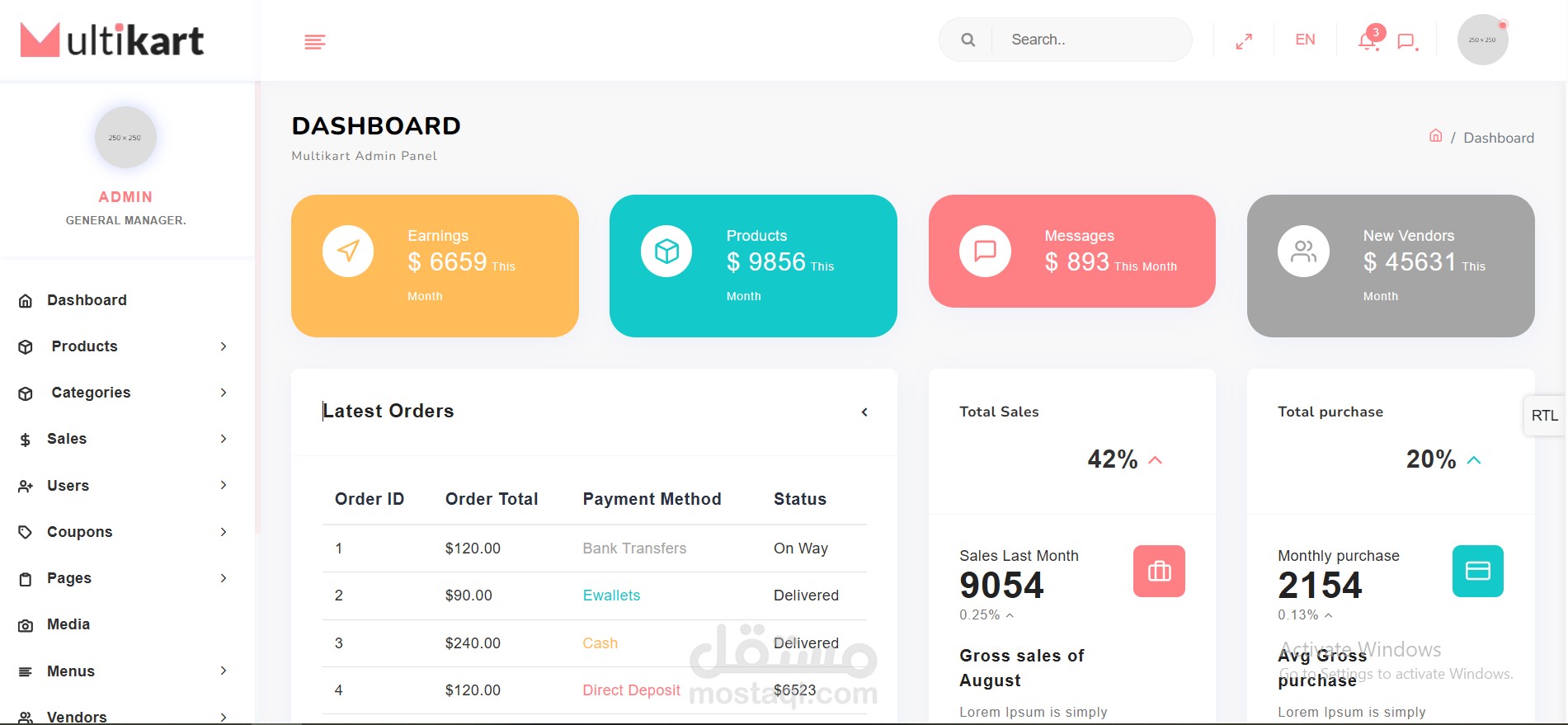Viewport: 1568px width, 725px height.
Task: Click the 9054 sales value
Action: click(1001, 586)
